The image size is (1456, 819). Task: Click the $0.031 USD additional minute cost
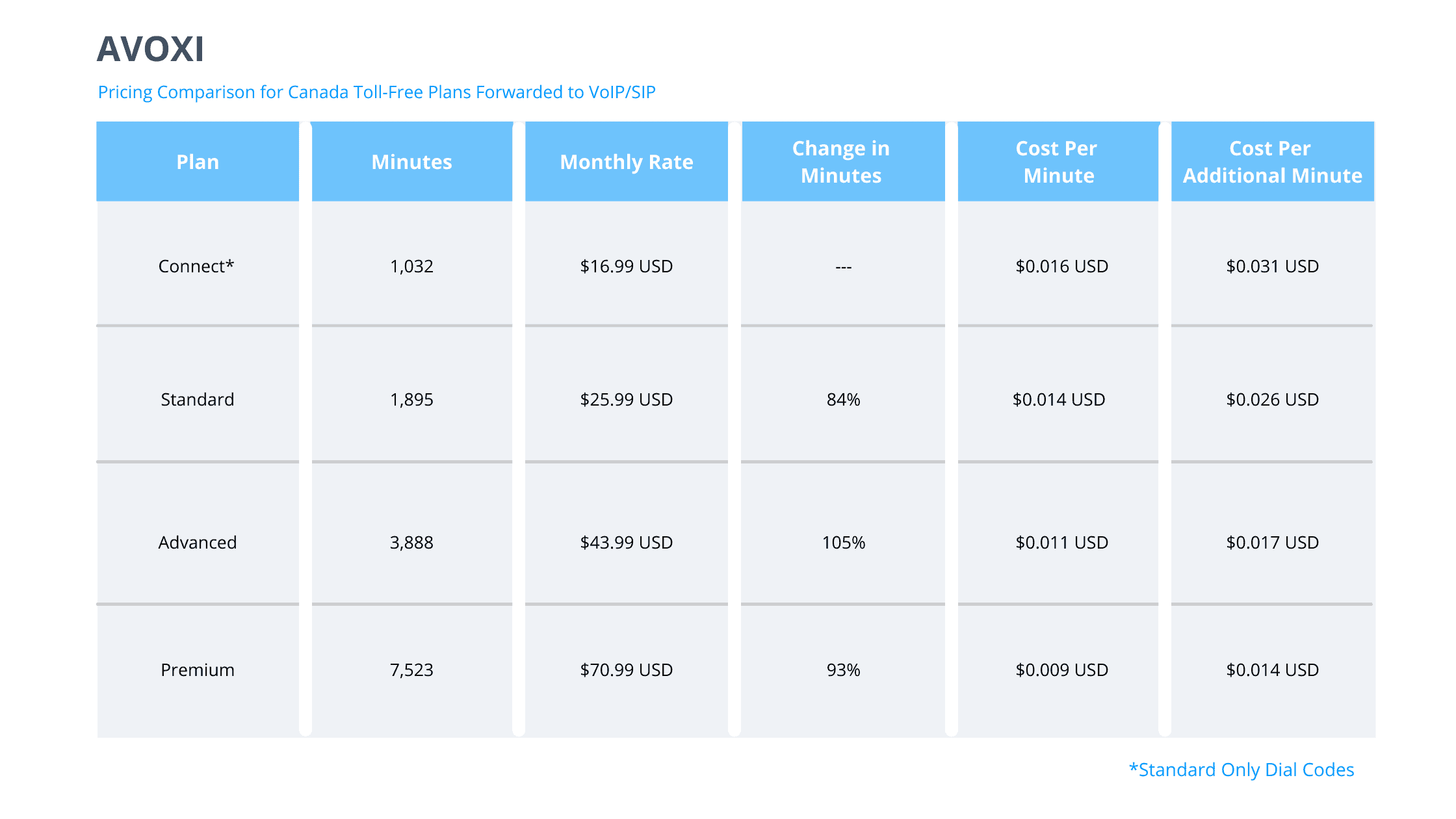pyautogui.click(x=1272, y=266)
